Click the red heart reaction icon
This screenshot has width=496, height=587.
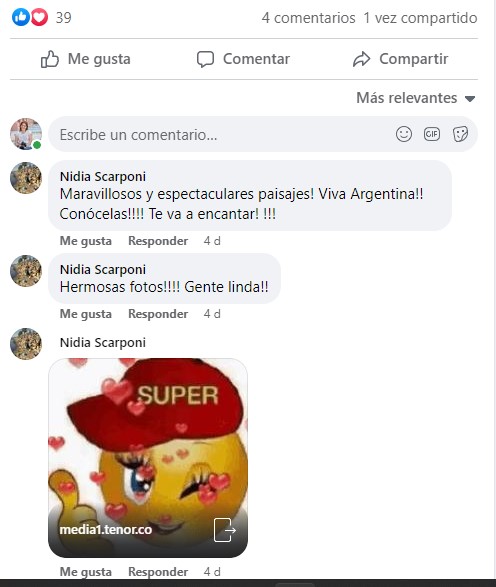[x=39, y=17]
